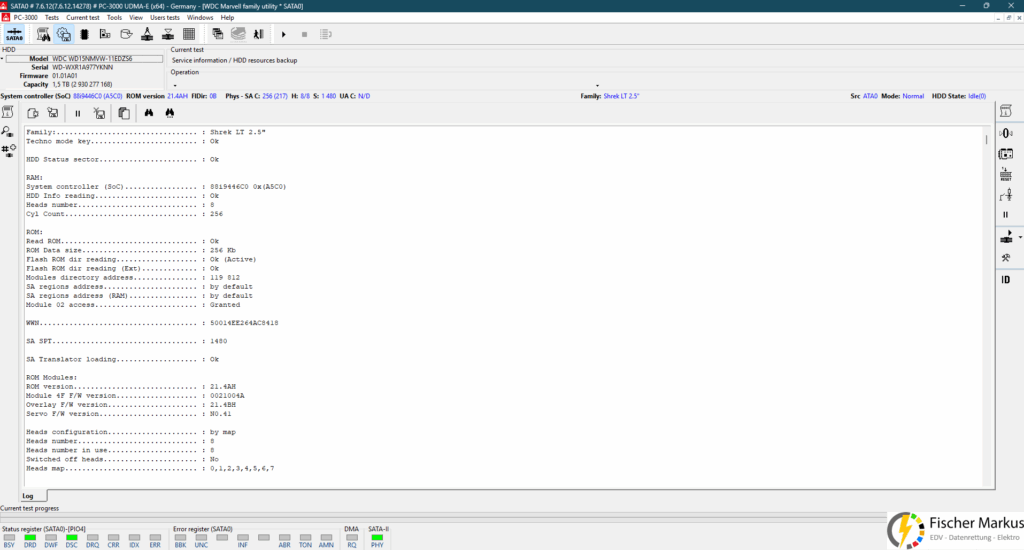The width and height of the screenshot is (1024, 550).
Task: Click the ROM version value 21.4AH
Action: pyautogui.click(x=177, y=96)
